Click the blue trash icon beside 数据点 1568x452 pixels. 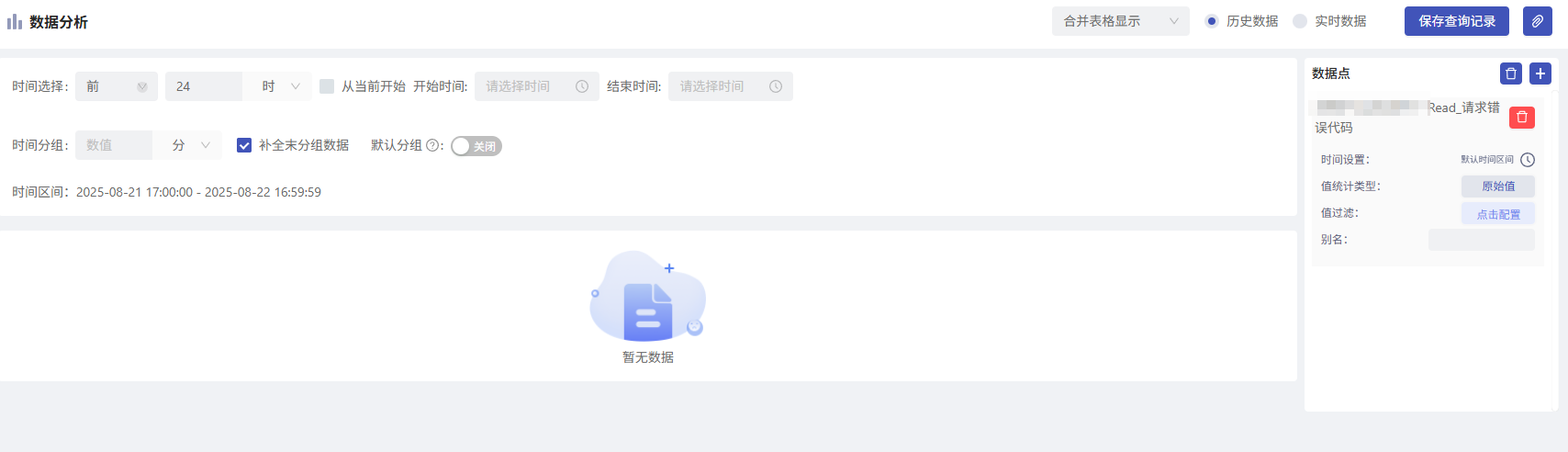(x=1510, y=73)
